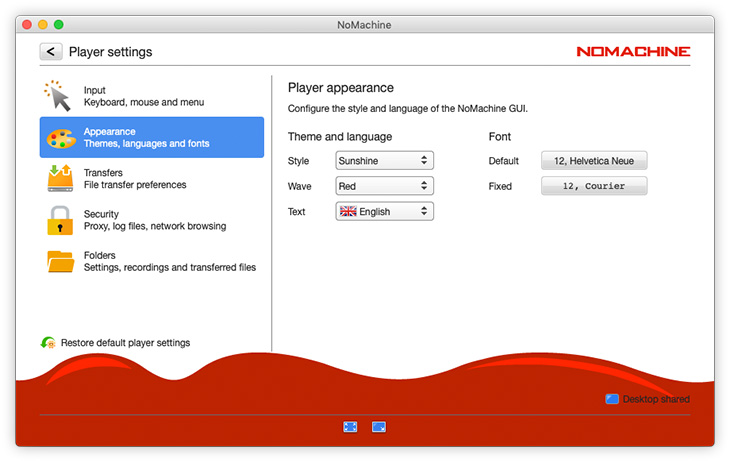Change Fixed font 12, Courier
Image resolution: width=730 pixels, height=461 pixels.
coord(594,186)
